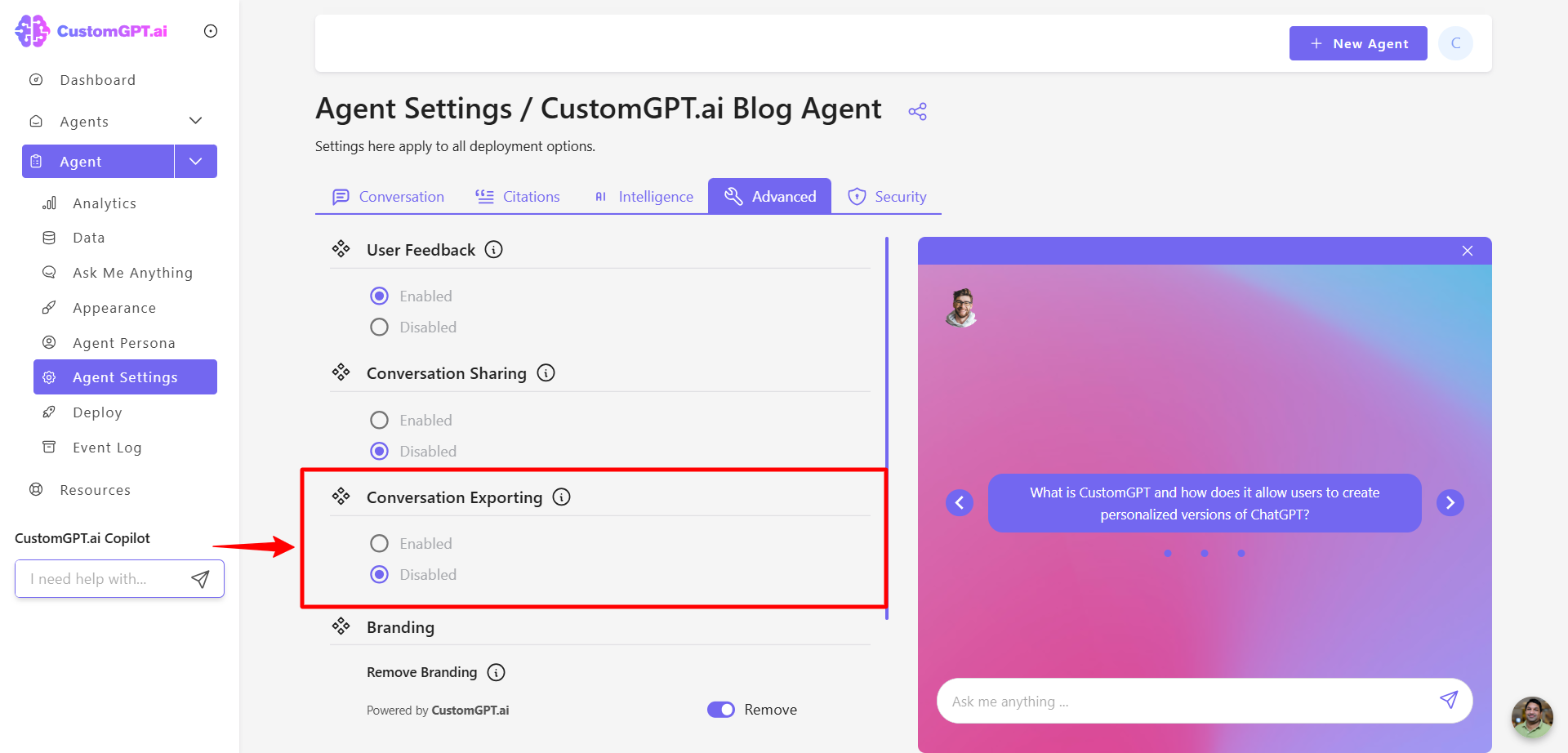Click the Dashboard gauge icon
The height and width of the screenshot is (753, 1568).
coord(36,80)
